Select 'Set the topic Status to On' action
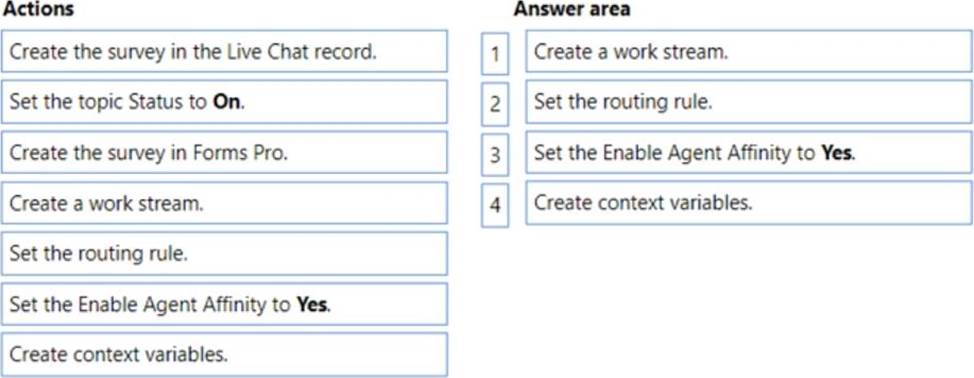974x378 pixels. coord(224,102)
